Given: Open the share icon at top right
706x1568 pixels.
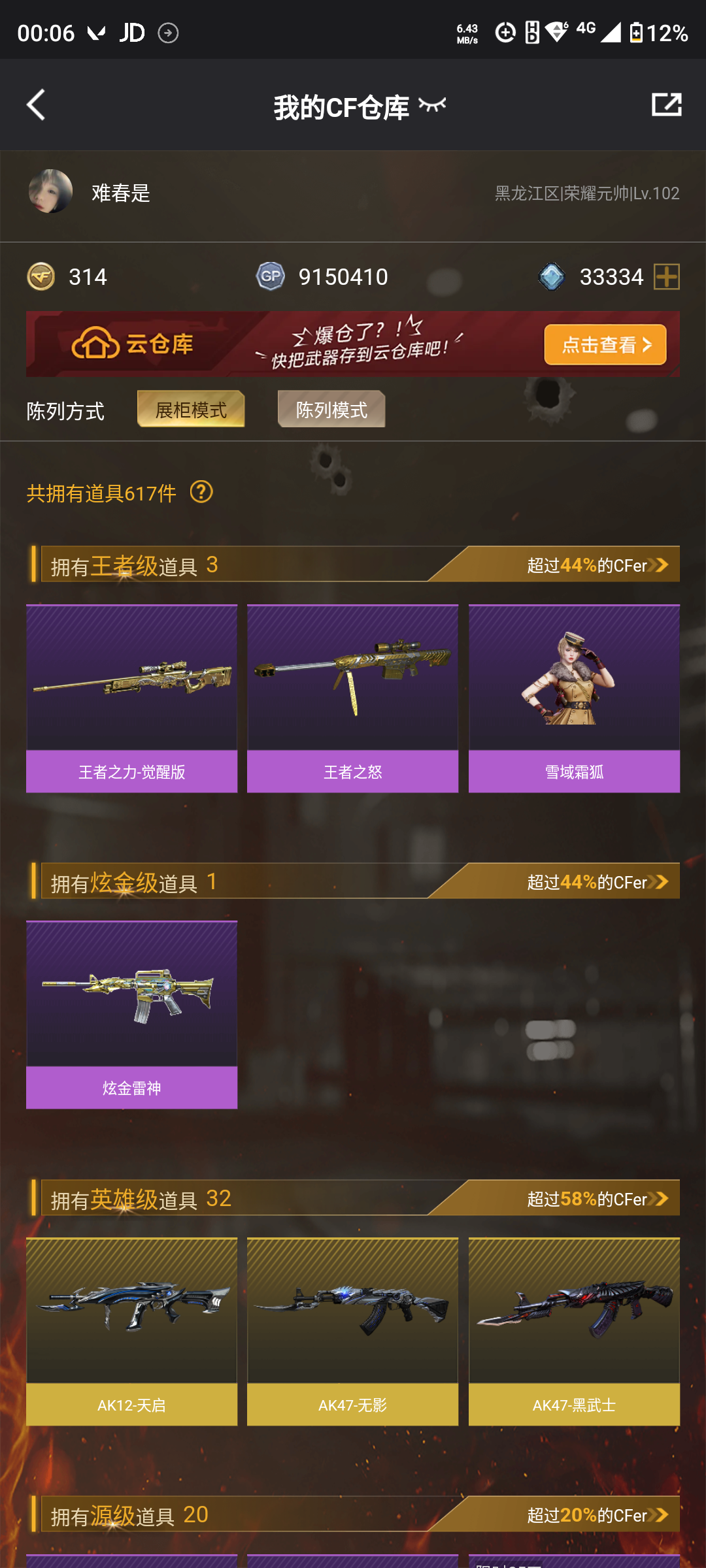Looking at the screenshot, I should tap(666, 105).
